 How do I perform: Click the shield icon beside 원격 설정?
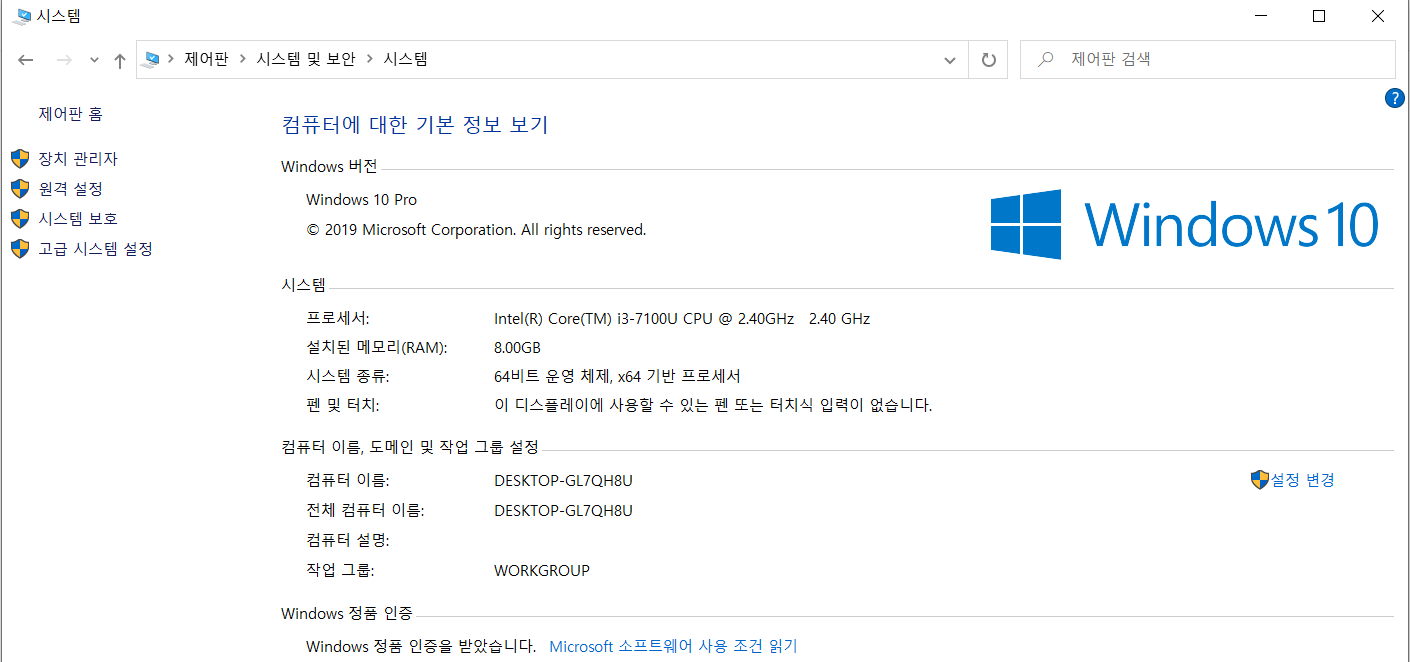click(20, 188)
